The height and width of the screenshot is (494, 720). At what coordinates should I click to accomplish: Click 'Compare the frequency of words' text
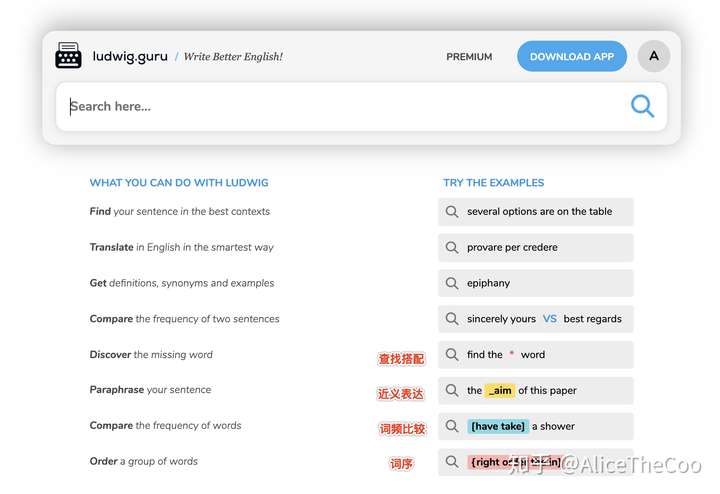pos(165,426)
